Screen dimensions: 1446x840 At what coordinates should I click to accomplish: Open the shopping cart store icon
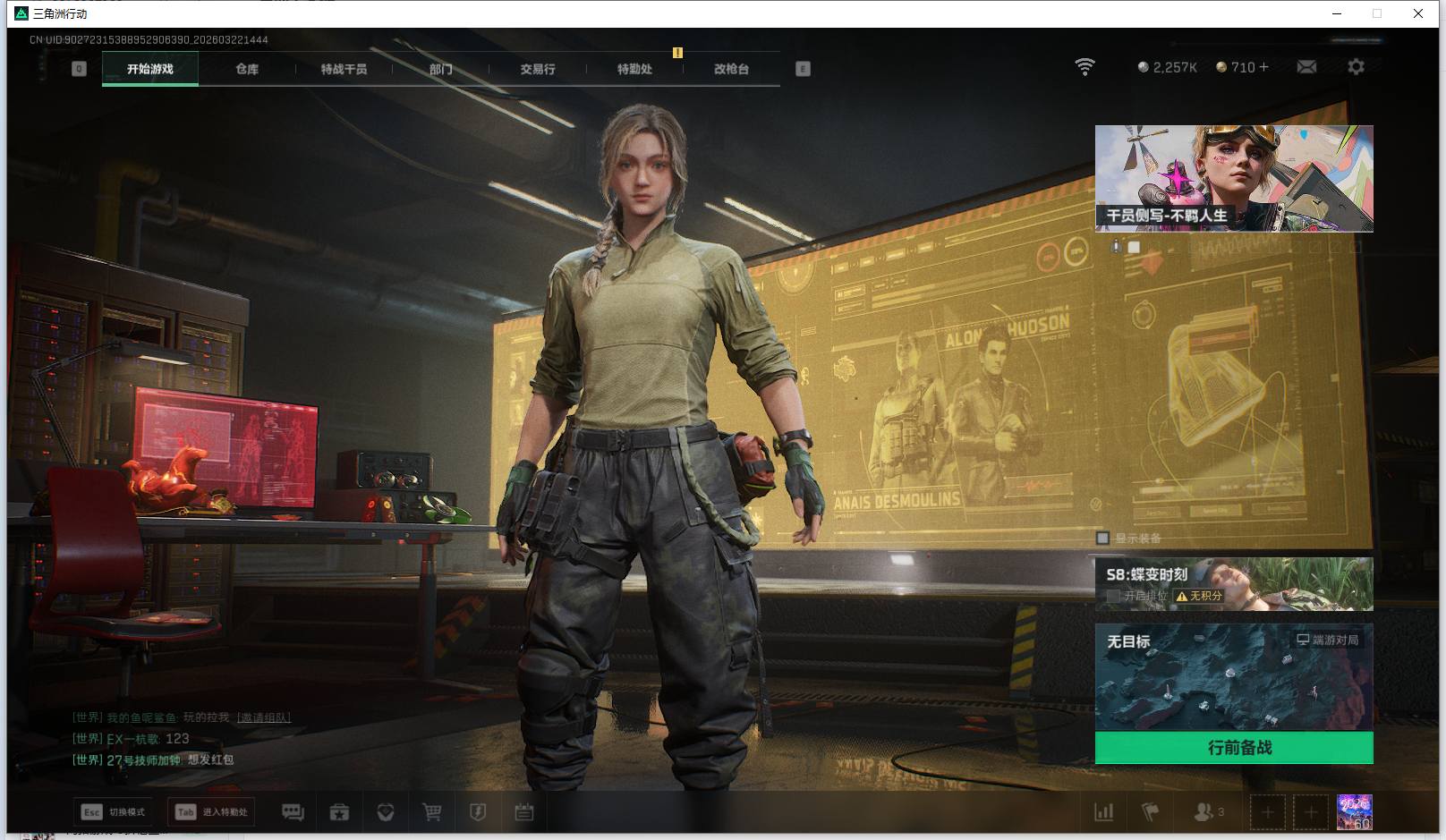click(432, 812)
